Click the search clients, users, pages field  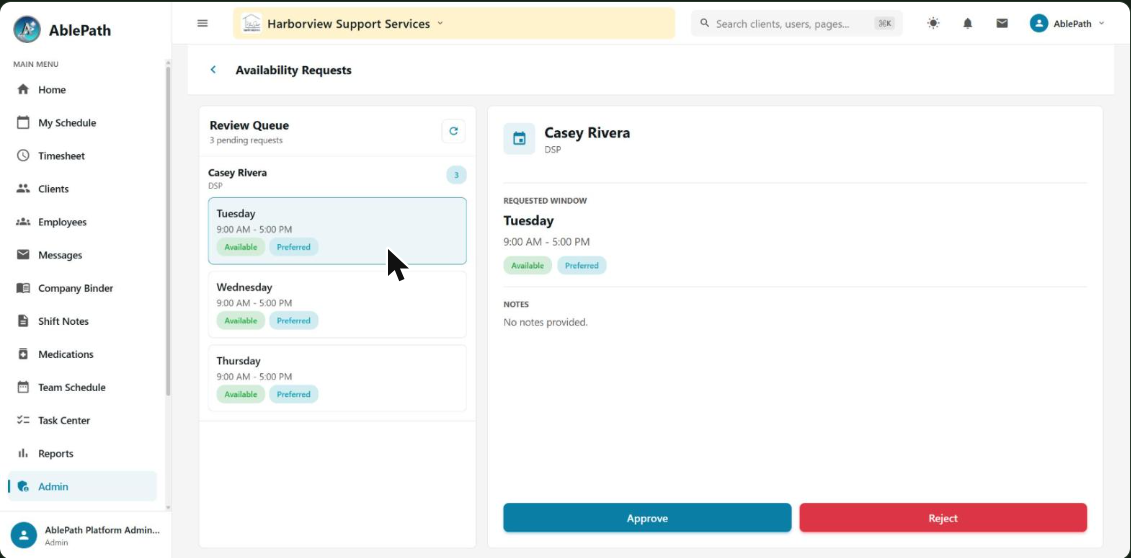click(x=796, y=23)
